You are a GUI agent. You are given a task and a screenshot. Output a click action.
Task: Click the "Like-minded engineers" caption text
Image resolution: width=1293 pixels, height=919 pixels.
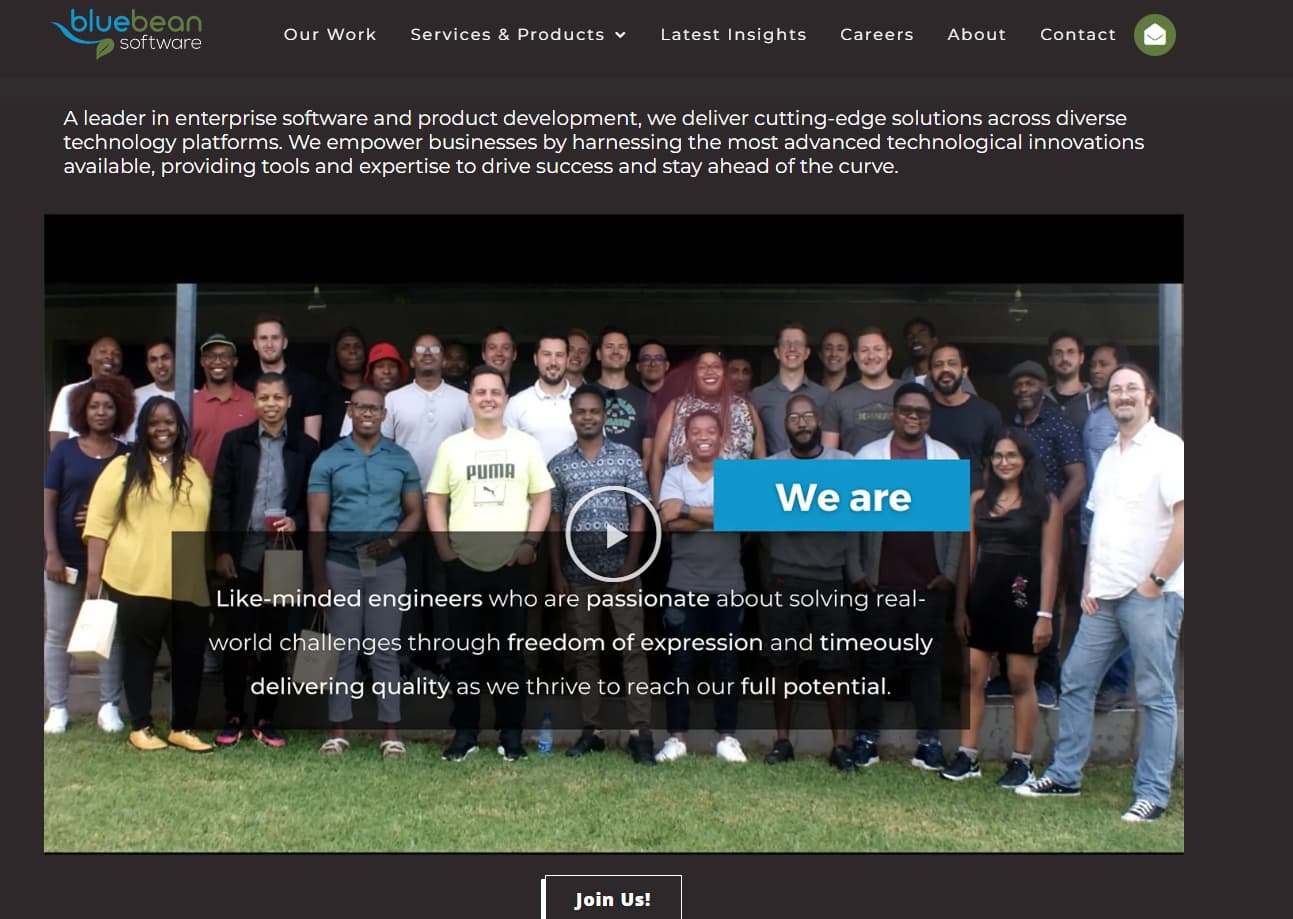[x=349, y=599]
